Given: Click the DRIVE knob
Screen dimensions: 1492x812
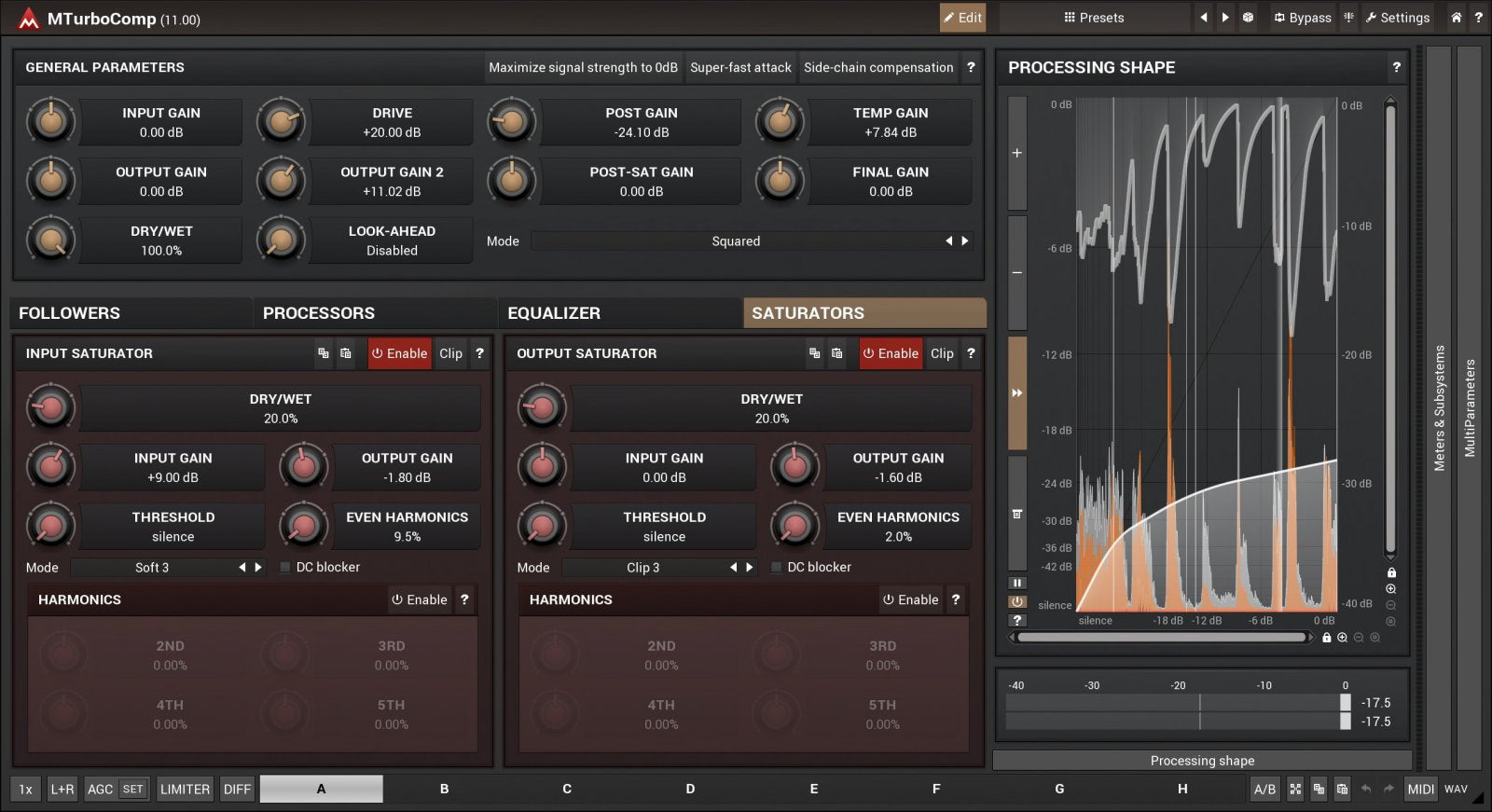Looking at the screenshot, I should click(x=281, y=121).
